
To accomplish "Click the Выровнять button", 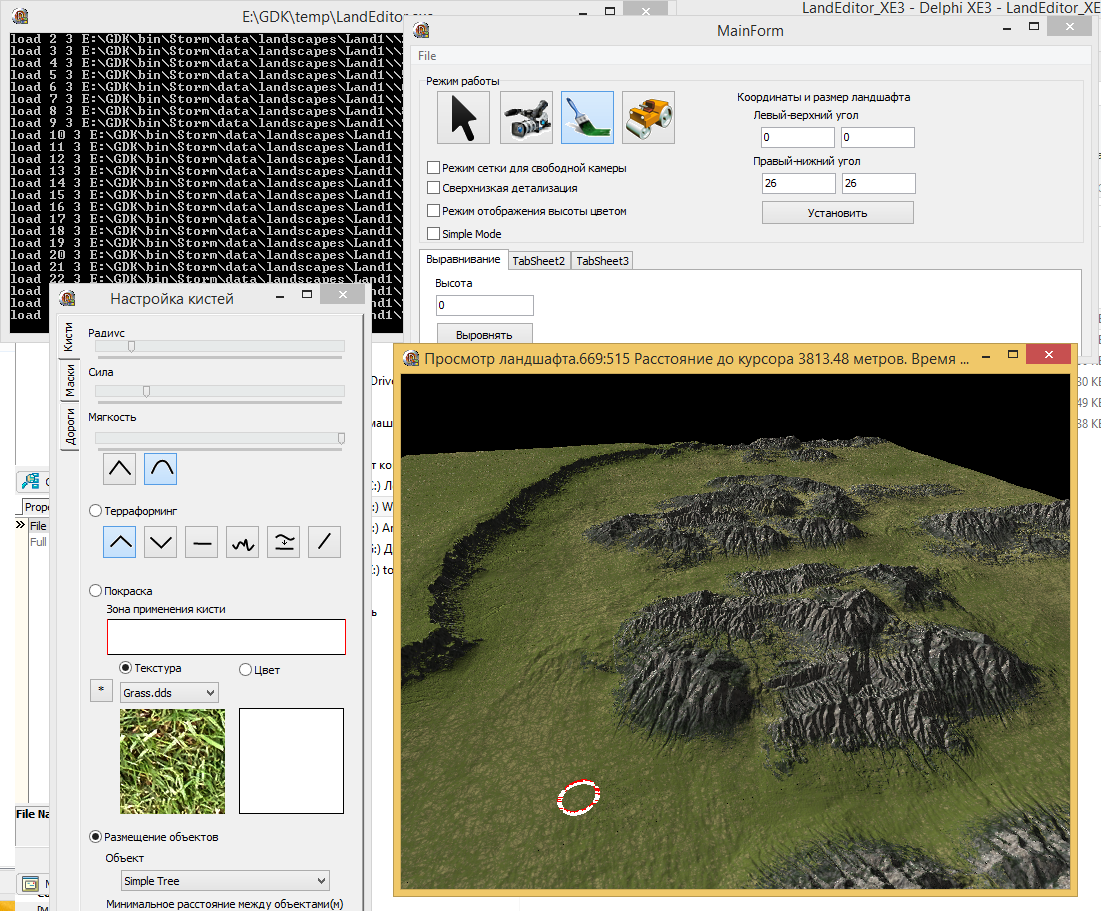I will coord(484,335).
